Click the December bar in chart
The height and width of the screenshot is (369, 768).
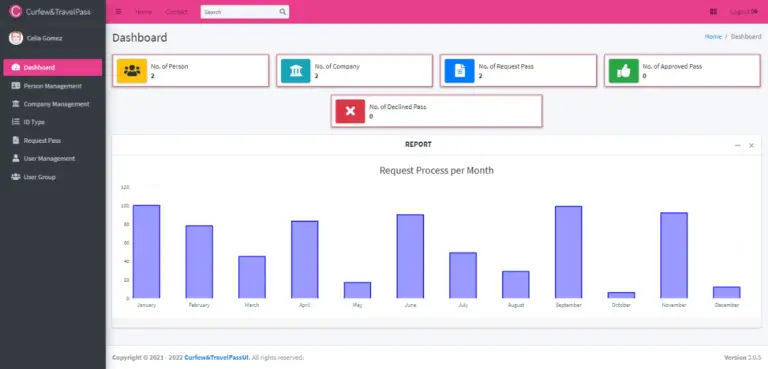pos(727,293)
